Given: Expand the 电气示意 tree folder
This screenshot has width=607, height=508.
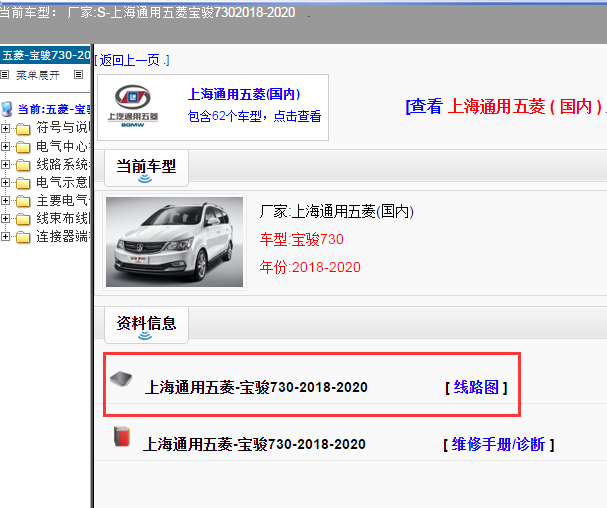Looking at the screenshot, I should [5, 182].
